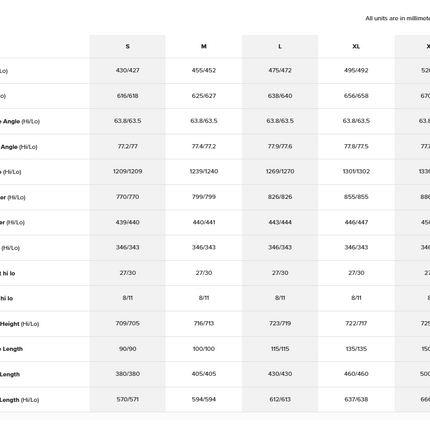This screenshot has height=430, width=430.
Task: Click the 625/627 value in M column
Action: (x=204, y=96)
